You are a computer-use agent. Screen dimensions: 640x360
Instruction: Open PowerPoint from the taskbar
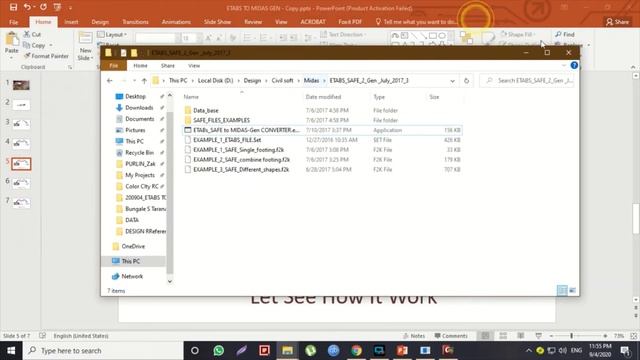pyautogui.click(x=402, y=350)
